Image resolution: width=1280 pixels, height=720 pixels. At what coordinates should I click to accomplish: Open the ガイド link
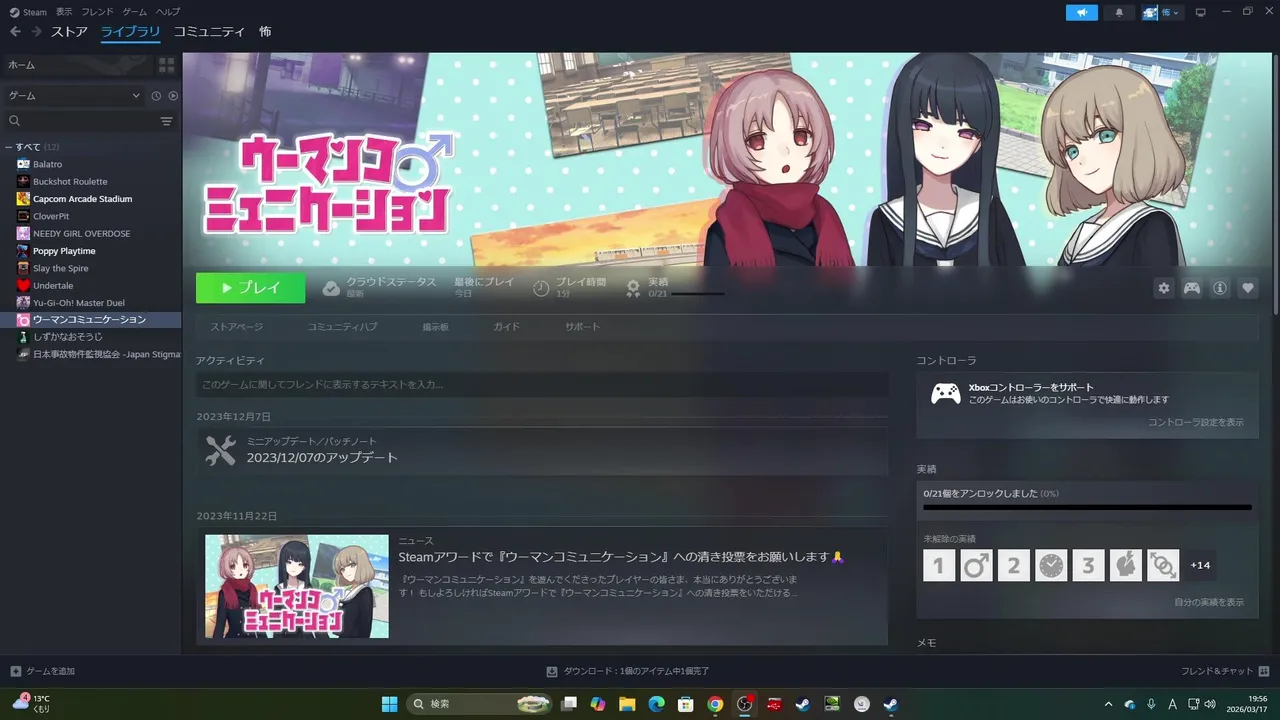pos(506,327)
